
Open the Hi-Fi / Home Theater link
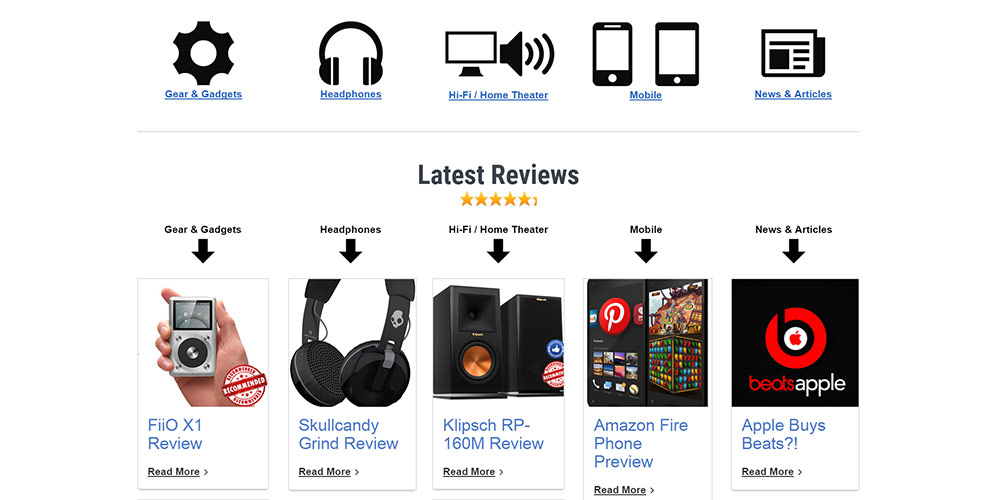(498, 95)
